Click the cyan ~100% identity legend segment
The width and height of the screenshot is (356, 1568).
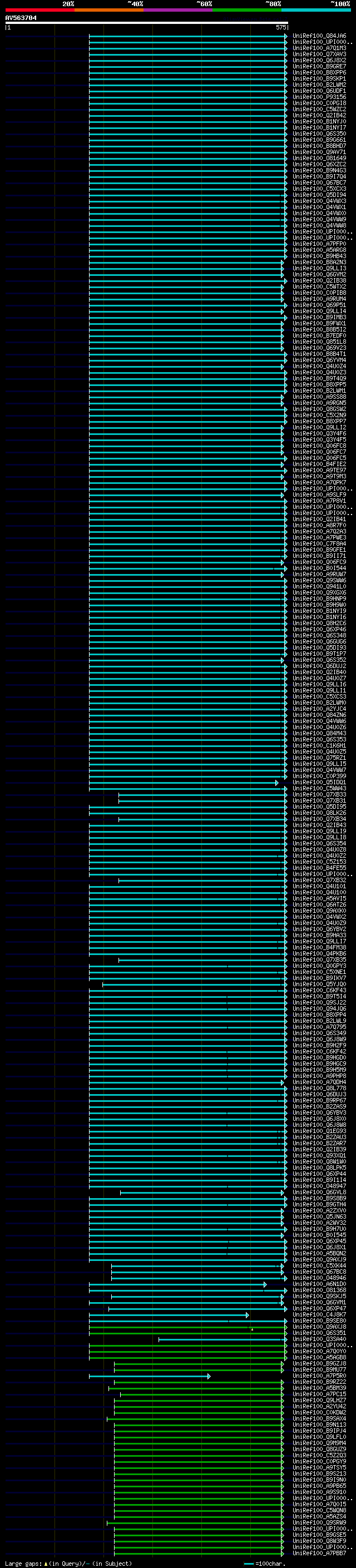click(317, 10)
